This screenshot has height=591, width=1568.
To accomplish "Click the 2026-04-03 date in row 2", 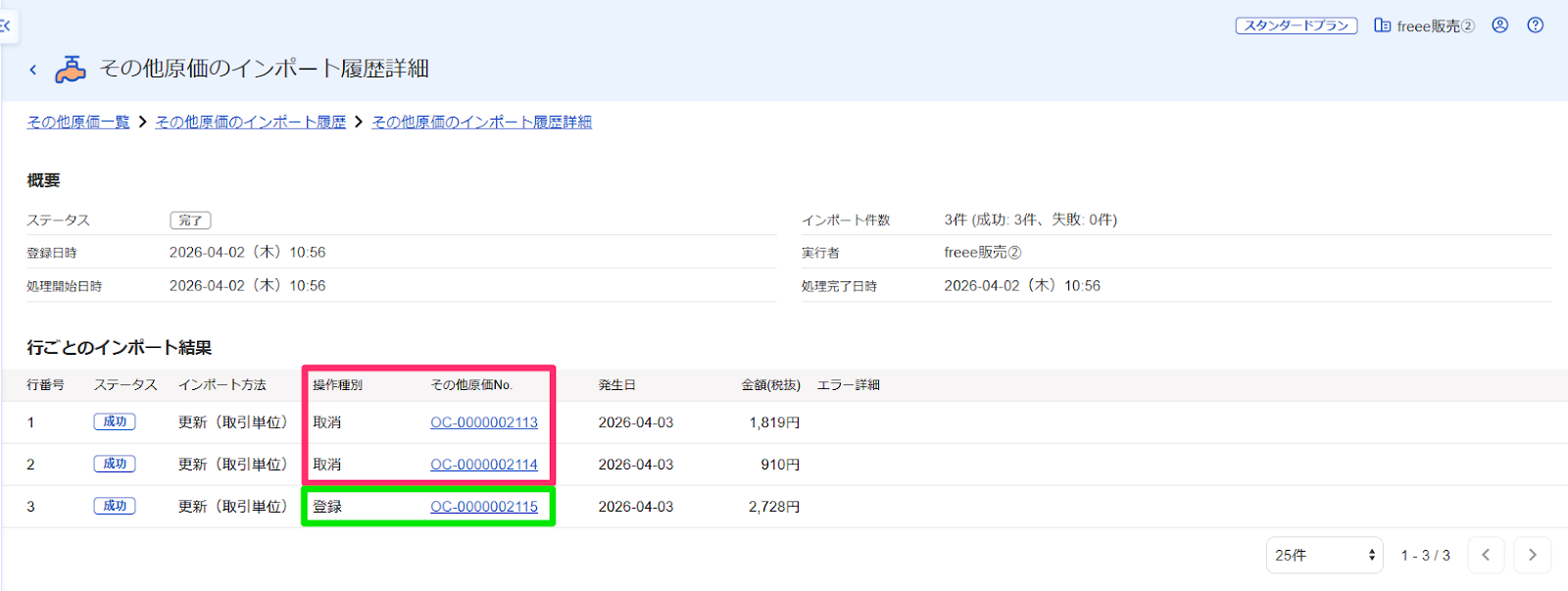I will pos(636,465).
